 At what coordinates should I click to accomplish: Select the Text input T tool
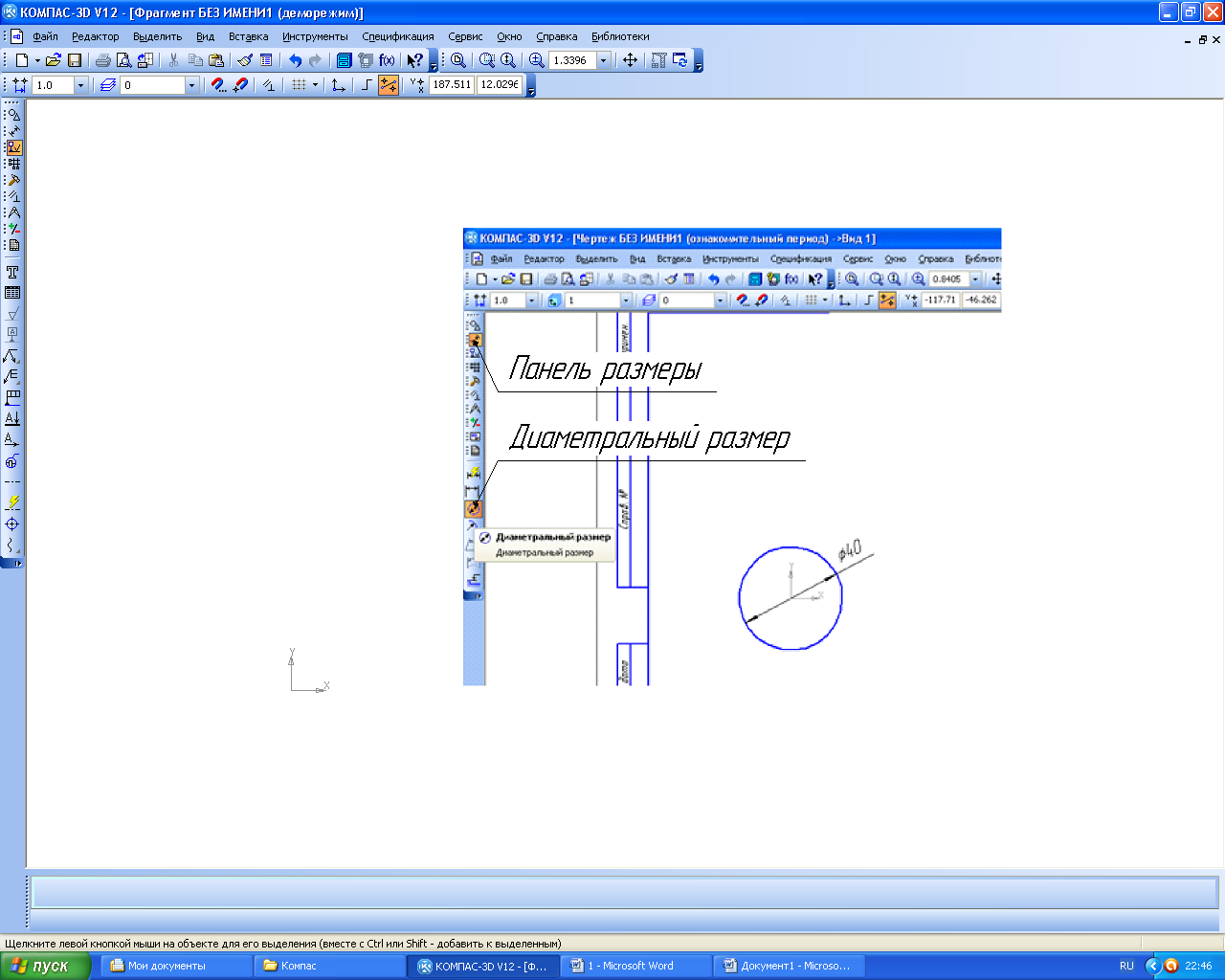(x=12, y=272)
